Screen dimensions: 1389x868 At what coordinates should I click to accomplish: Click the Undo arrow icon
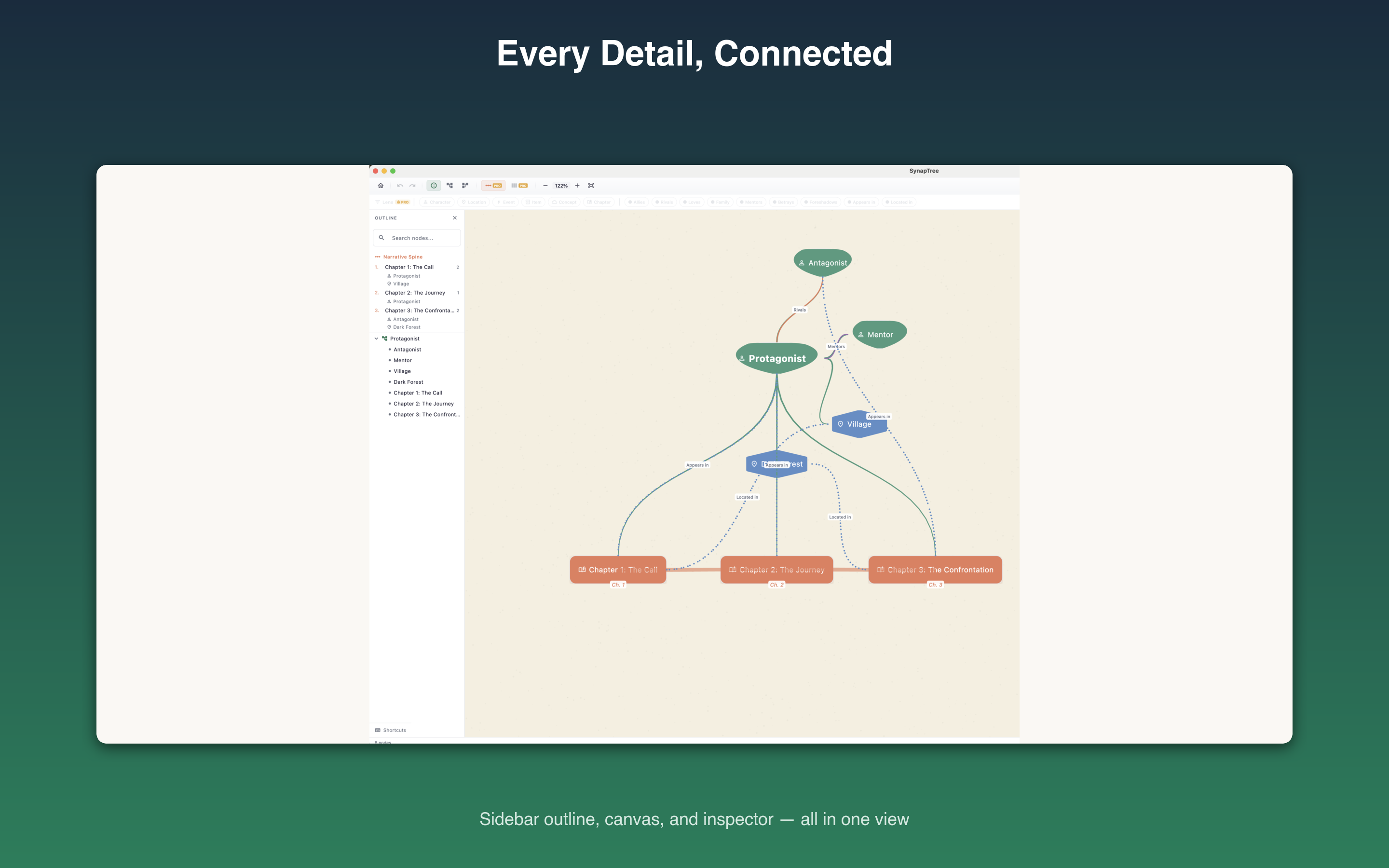pos(401,186)
